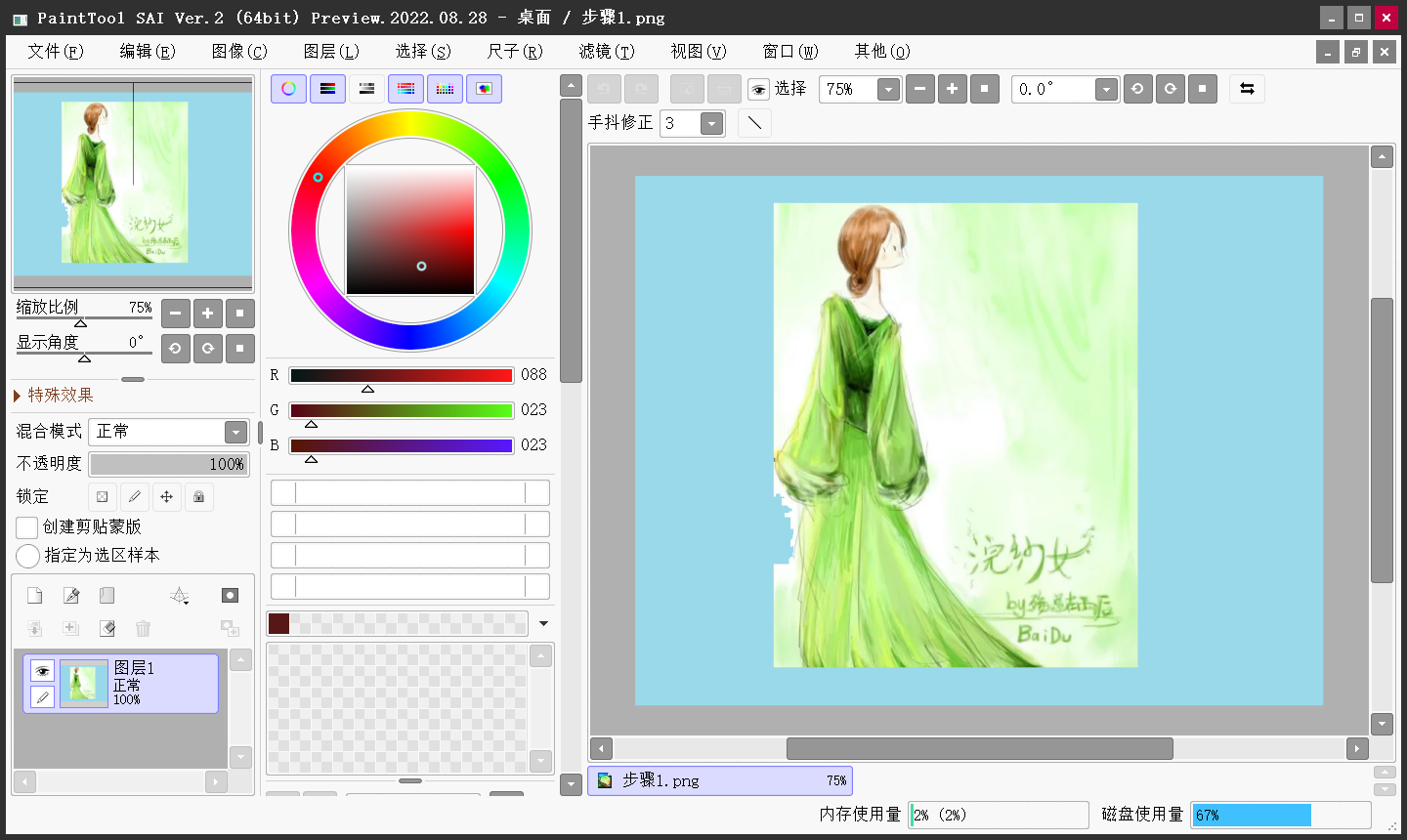The image size is (1407, 840).
Task: Pick a hue on the color wheel ring
Action: coord(410,122)
